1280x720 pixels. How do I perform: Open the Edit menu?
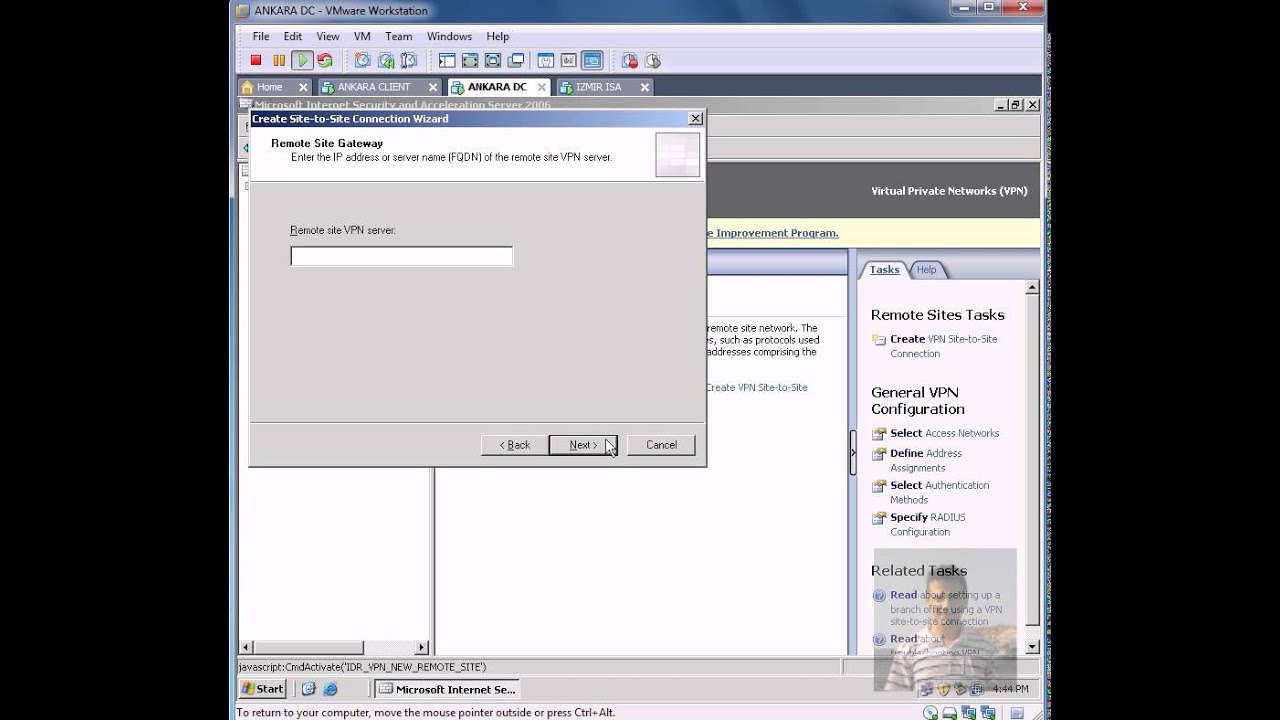[x=293, y=36]
